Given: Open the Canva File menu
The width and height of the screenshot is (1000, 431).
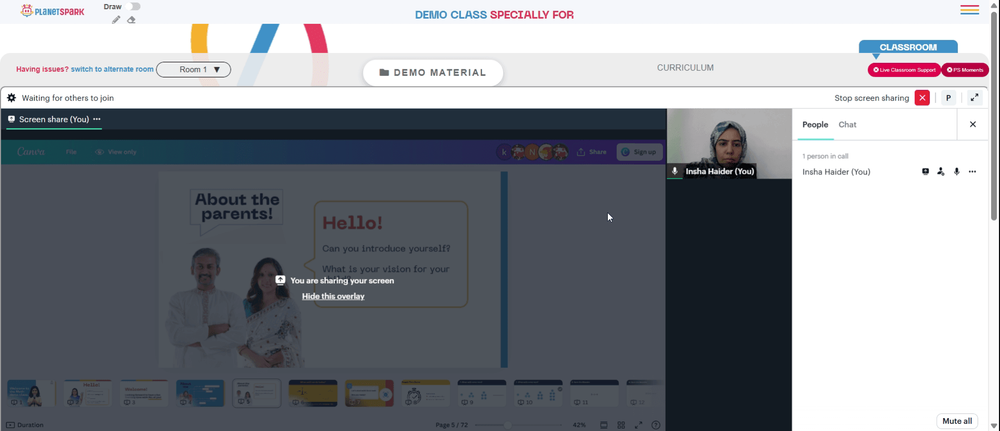Looking at the screenshot, I should click(71, 152).
